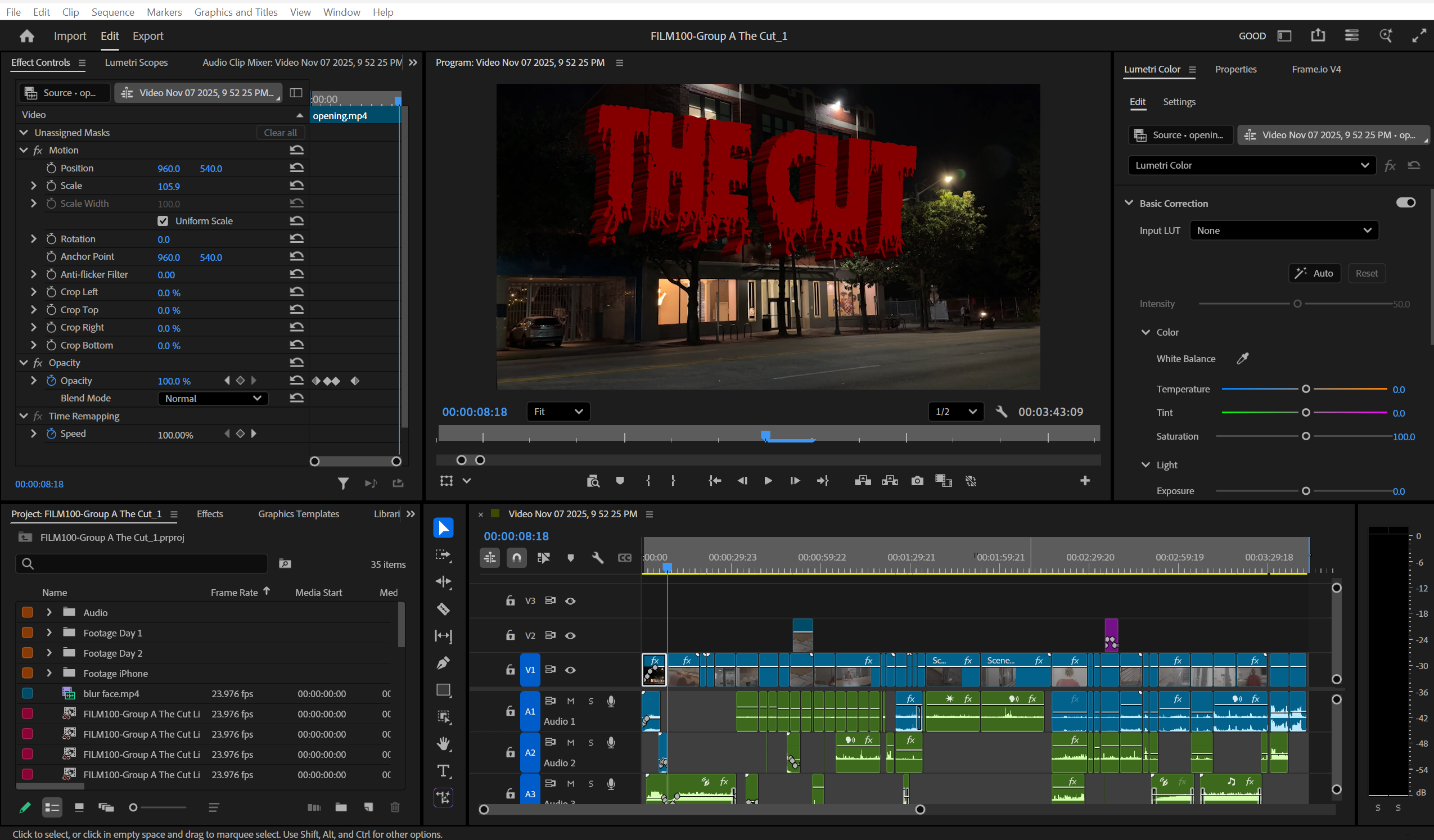Toggle the V1 track lock
The image size is (1434, 840).
click(x=510, y=670)
